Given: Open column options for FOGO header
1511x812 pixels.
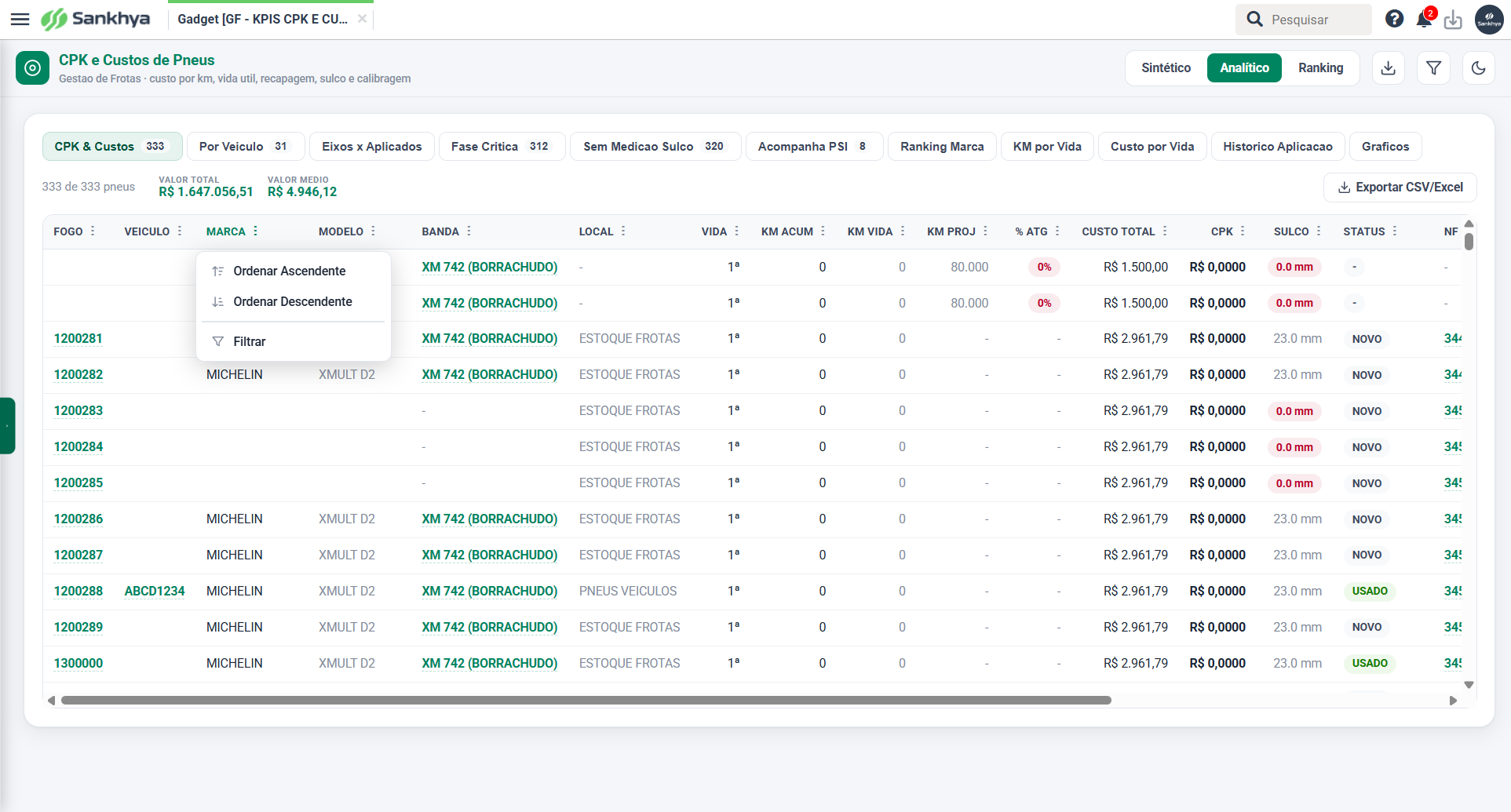Looking at the screenshot, I should point(93,231).
